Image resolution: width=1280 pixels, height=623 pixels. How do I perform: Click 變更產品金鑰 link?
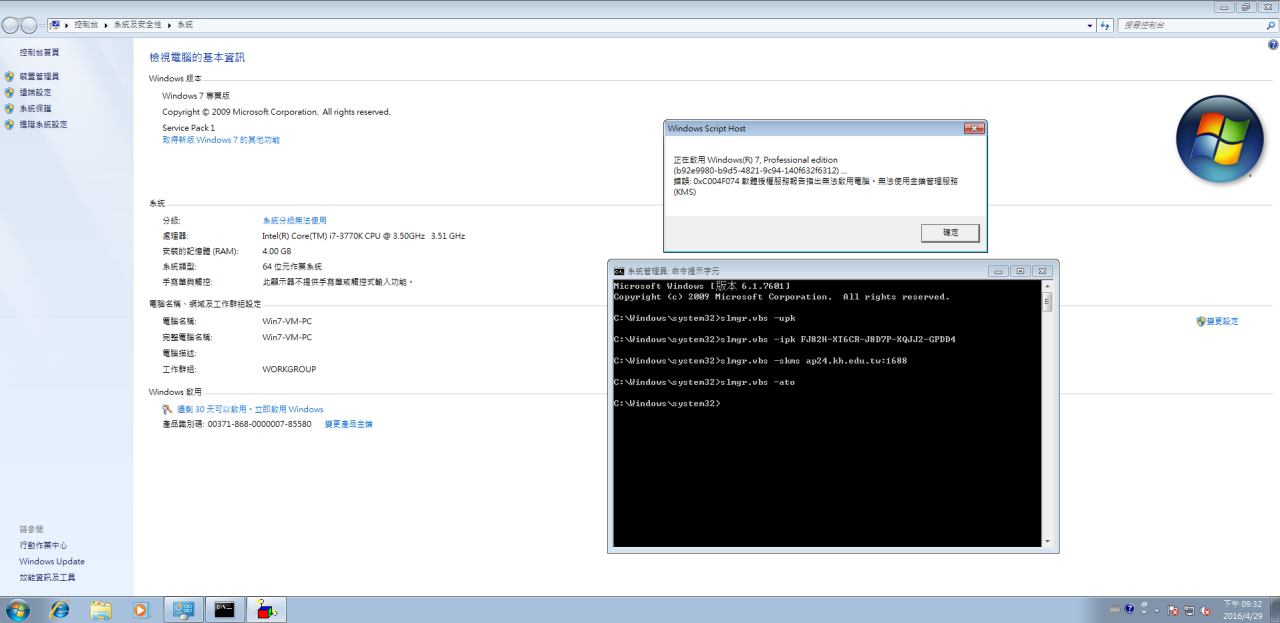pyautogui.click(x=348, y=424)
